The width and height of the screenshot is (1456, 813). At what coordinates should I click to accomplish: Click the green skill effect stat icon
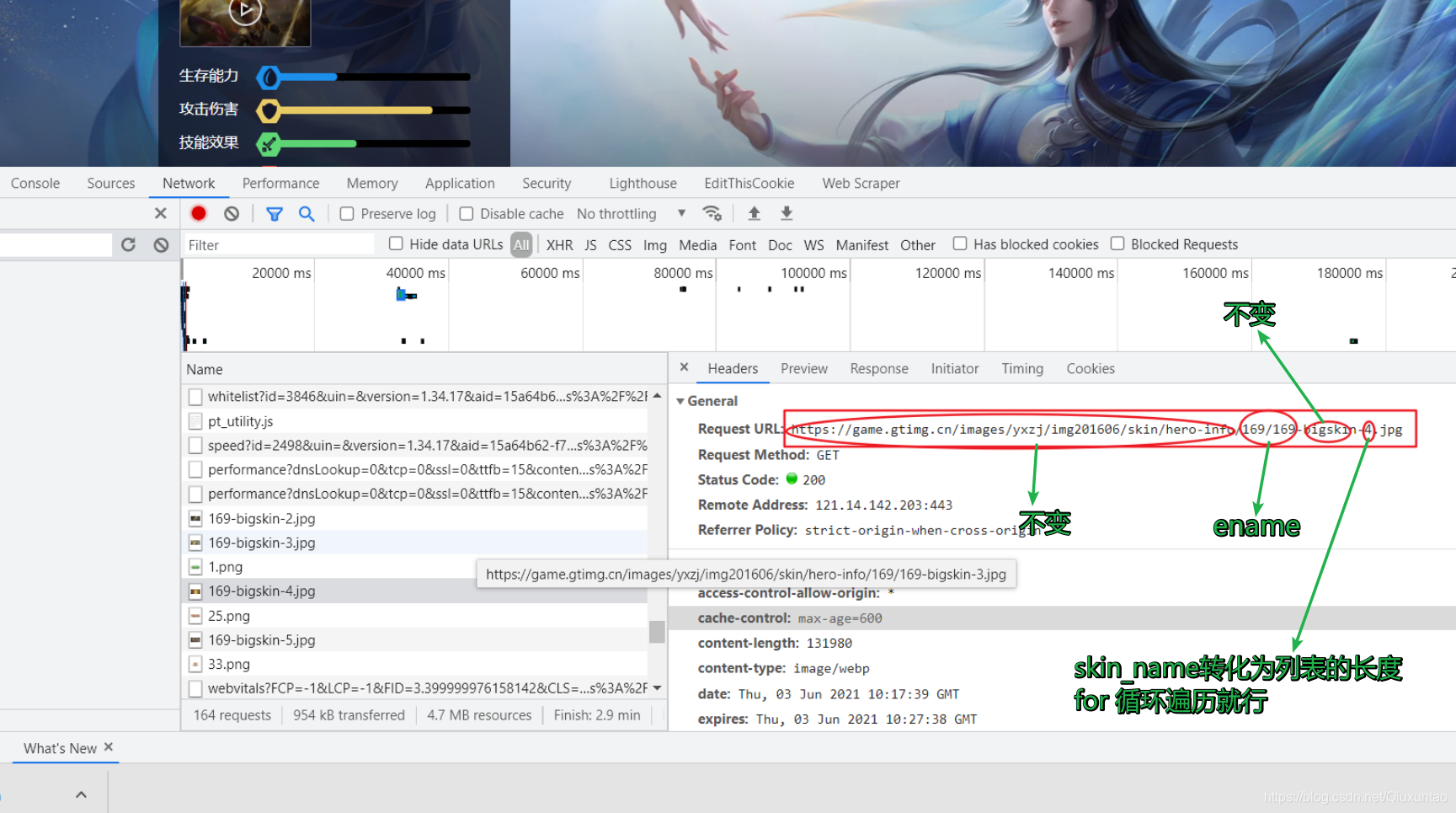tap(269, 144)
